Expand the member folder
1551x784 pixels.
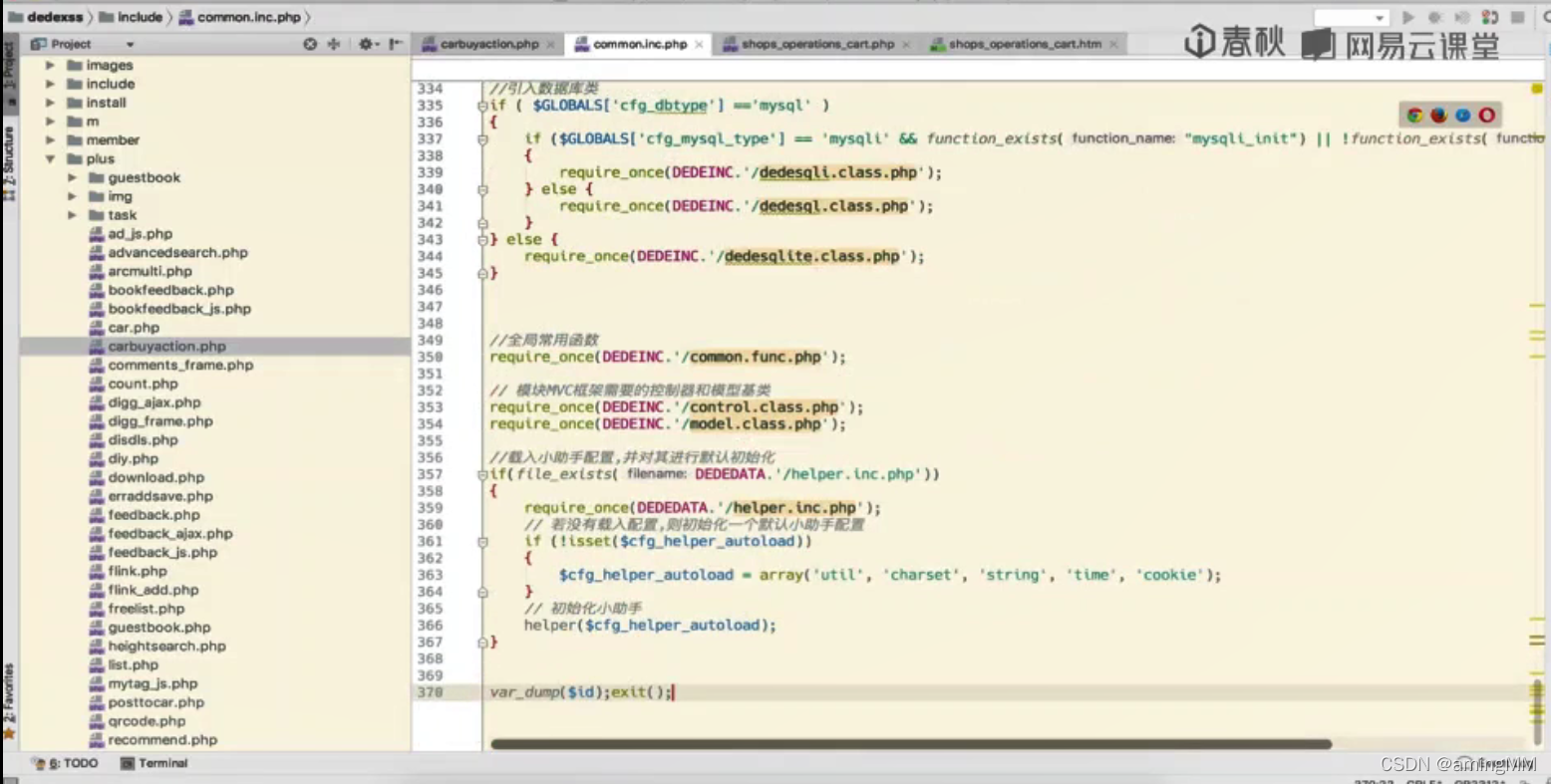click(x=50, y=140)
